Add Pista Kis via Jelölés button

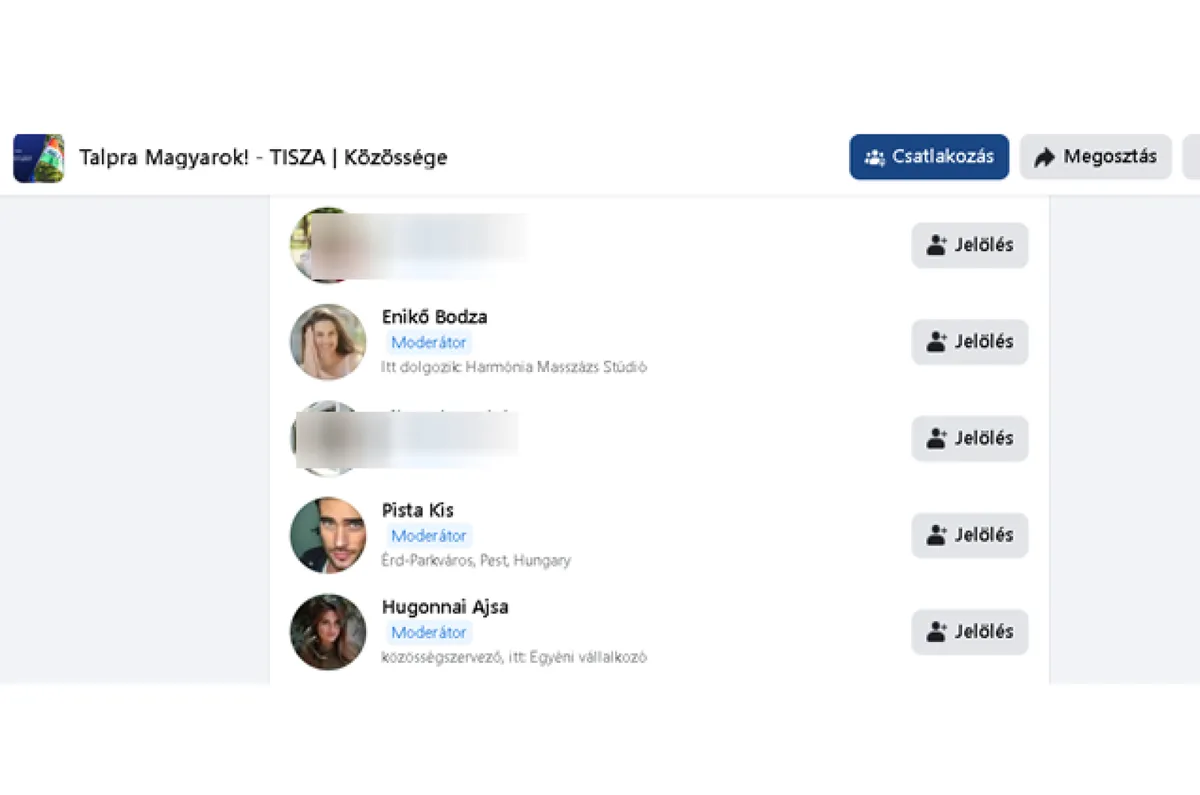(x=969, y=535)
